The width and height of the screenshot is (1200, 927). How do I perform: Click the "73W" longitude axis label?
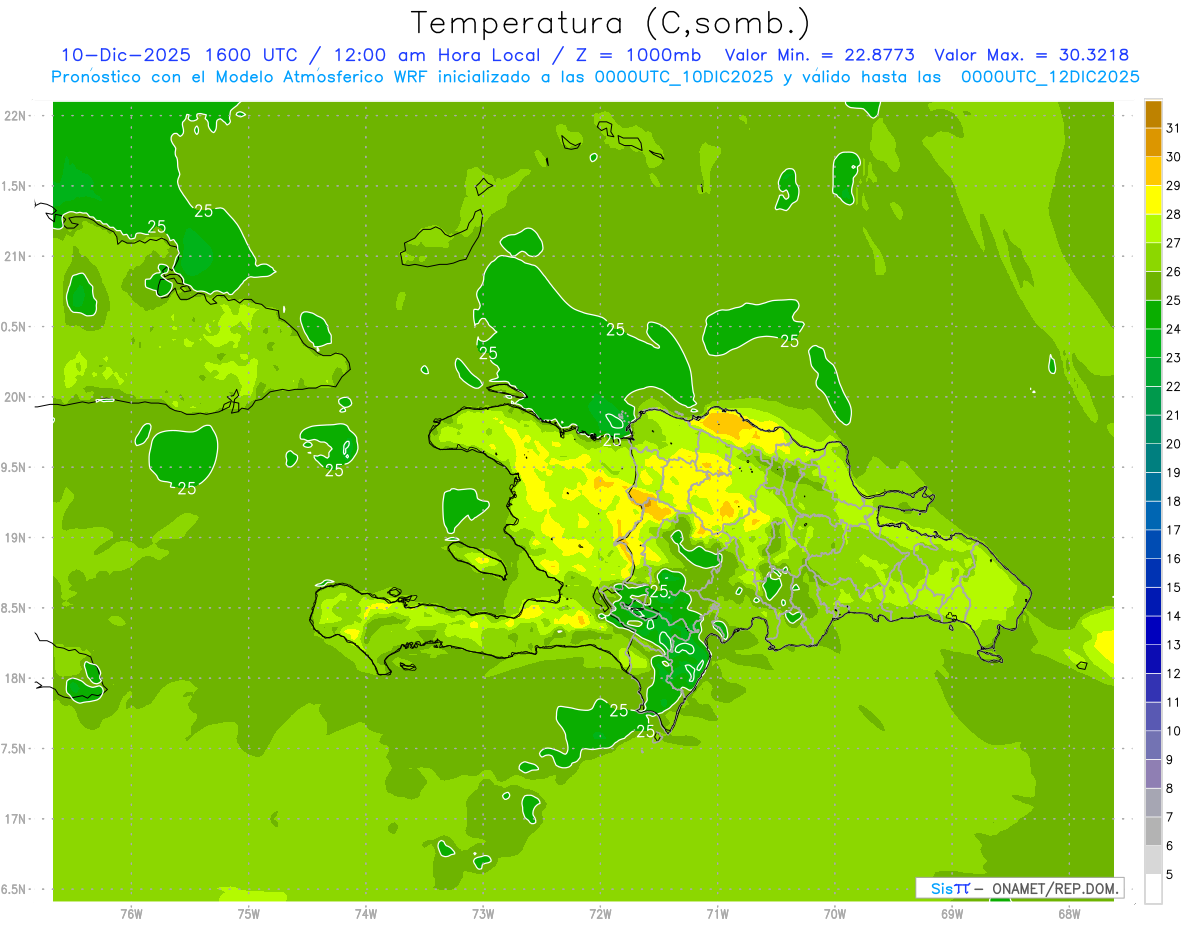[x=483, y=914]
